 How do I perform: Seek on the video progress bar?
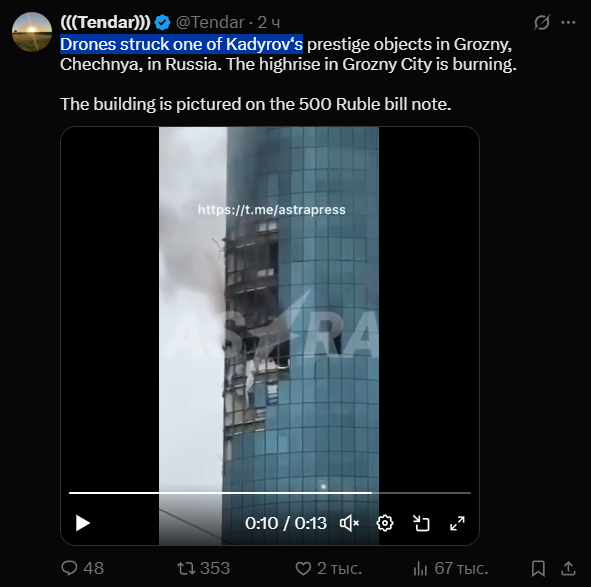[270, 493]
